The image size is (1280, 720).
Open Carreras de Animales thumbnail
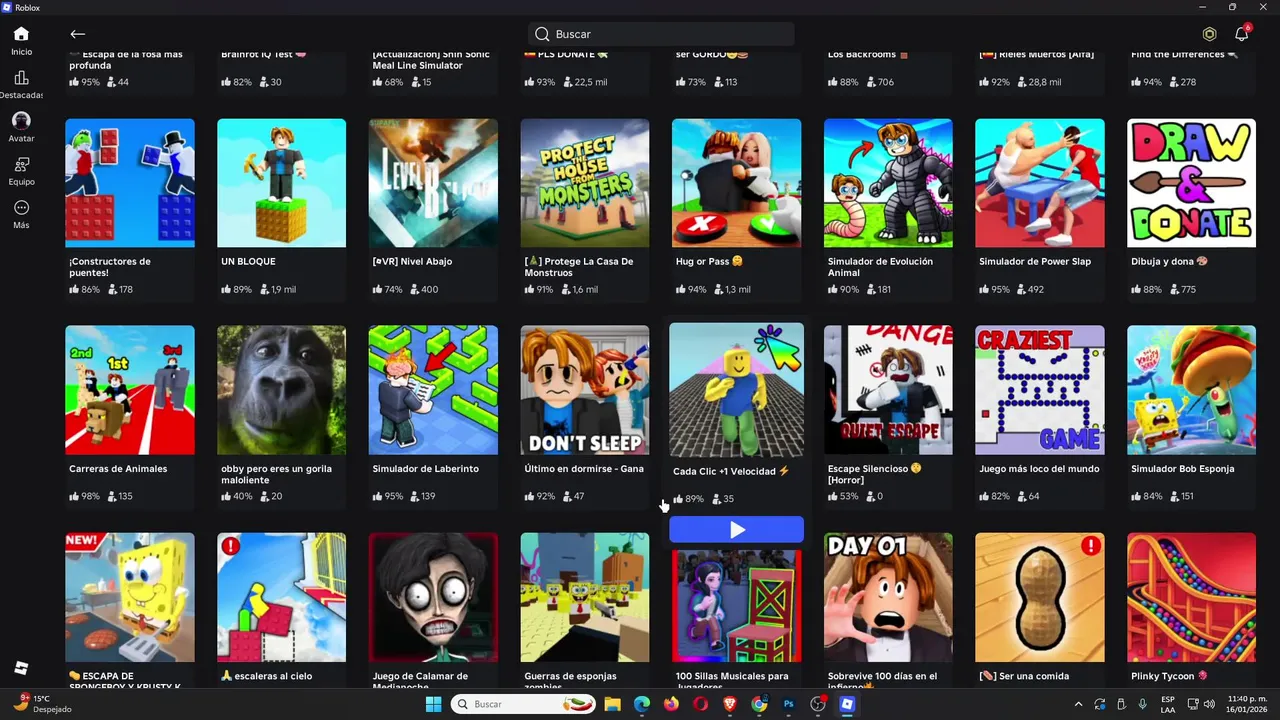point(130,390)
